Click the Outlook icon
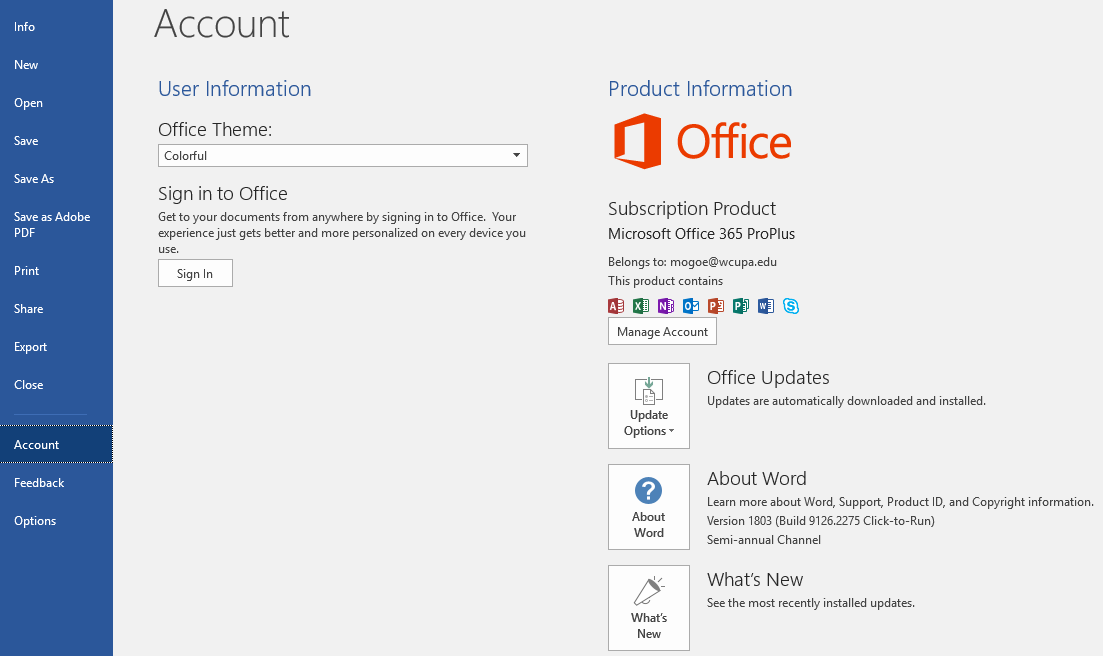Image resolution: width=1103 pixels, height=656 pixels. [690, 306]
